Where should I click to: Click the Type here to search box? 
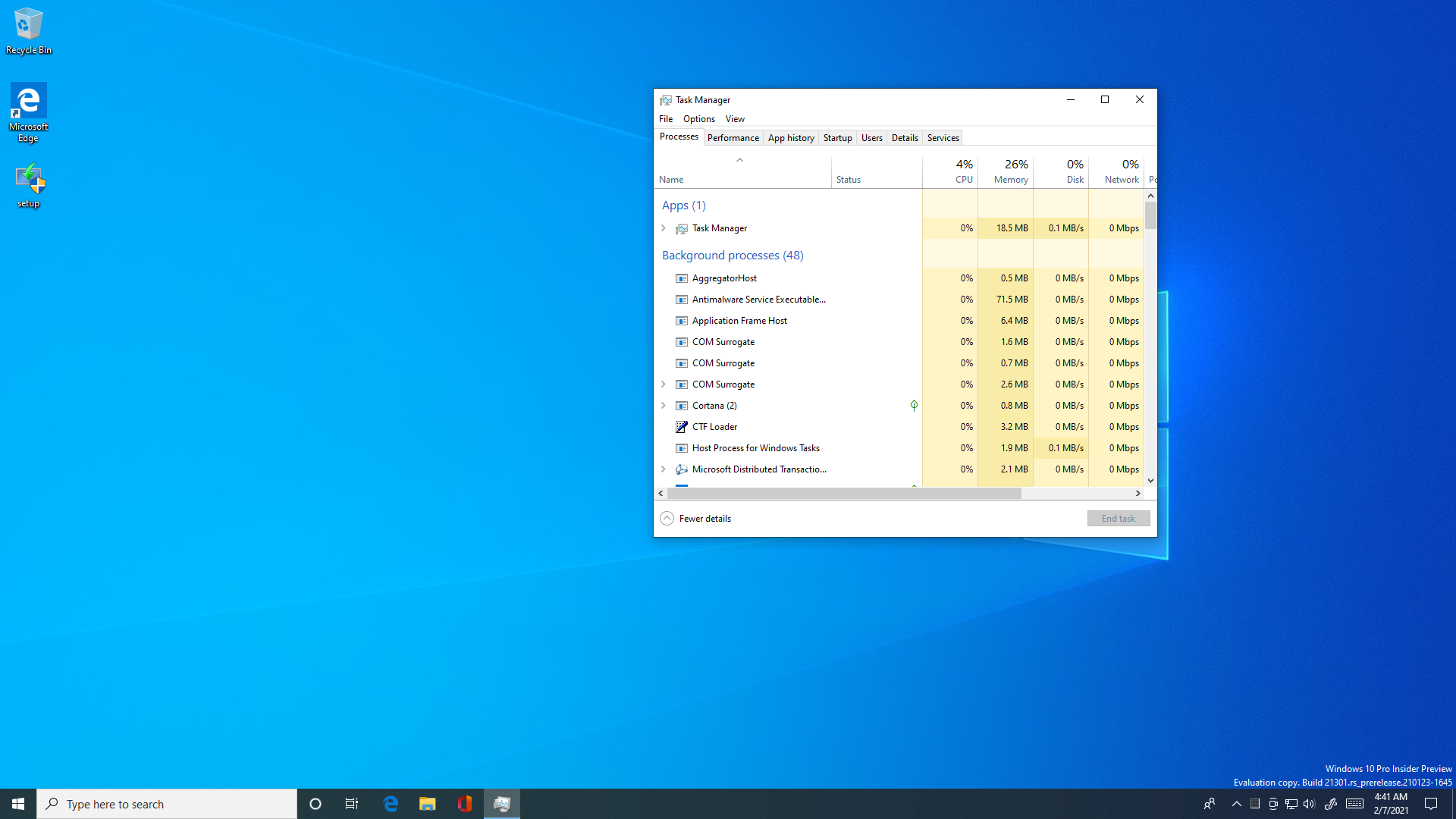point(167,804)
